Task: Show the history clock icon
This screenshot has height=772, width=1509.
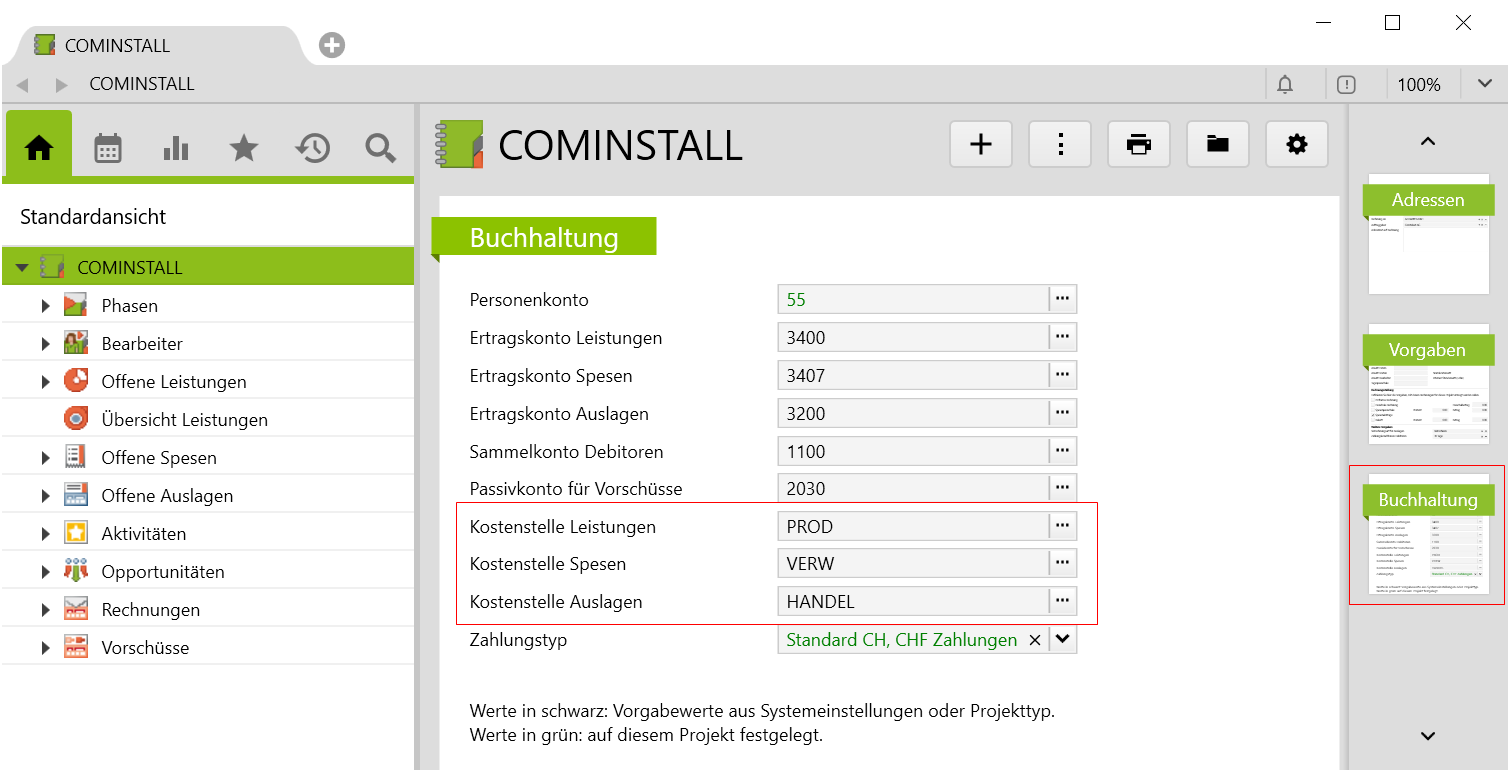Action: 312,149
